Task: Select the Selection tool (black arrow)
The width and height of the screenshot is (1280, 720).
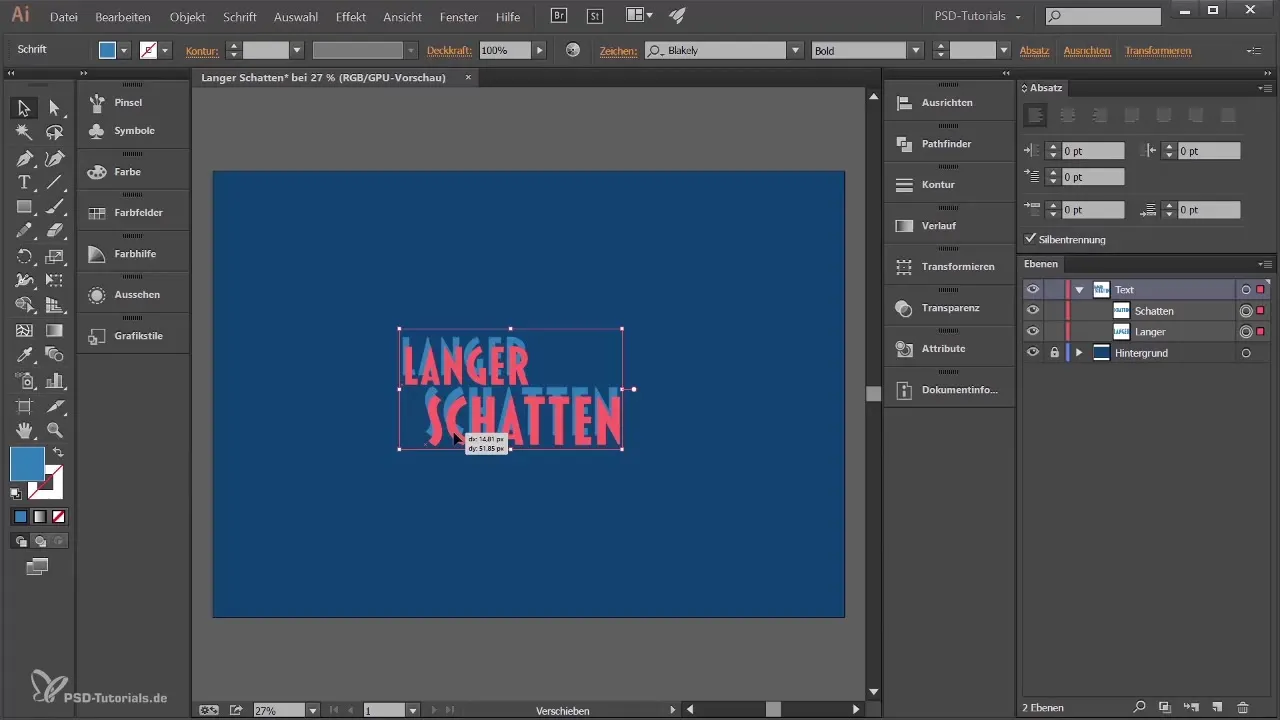Action: (x=24, y=108)
